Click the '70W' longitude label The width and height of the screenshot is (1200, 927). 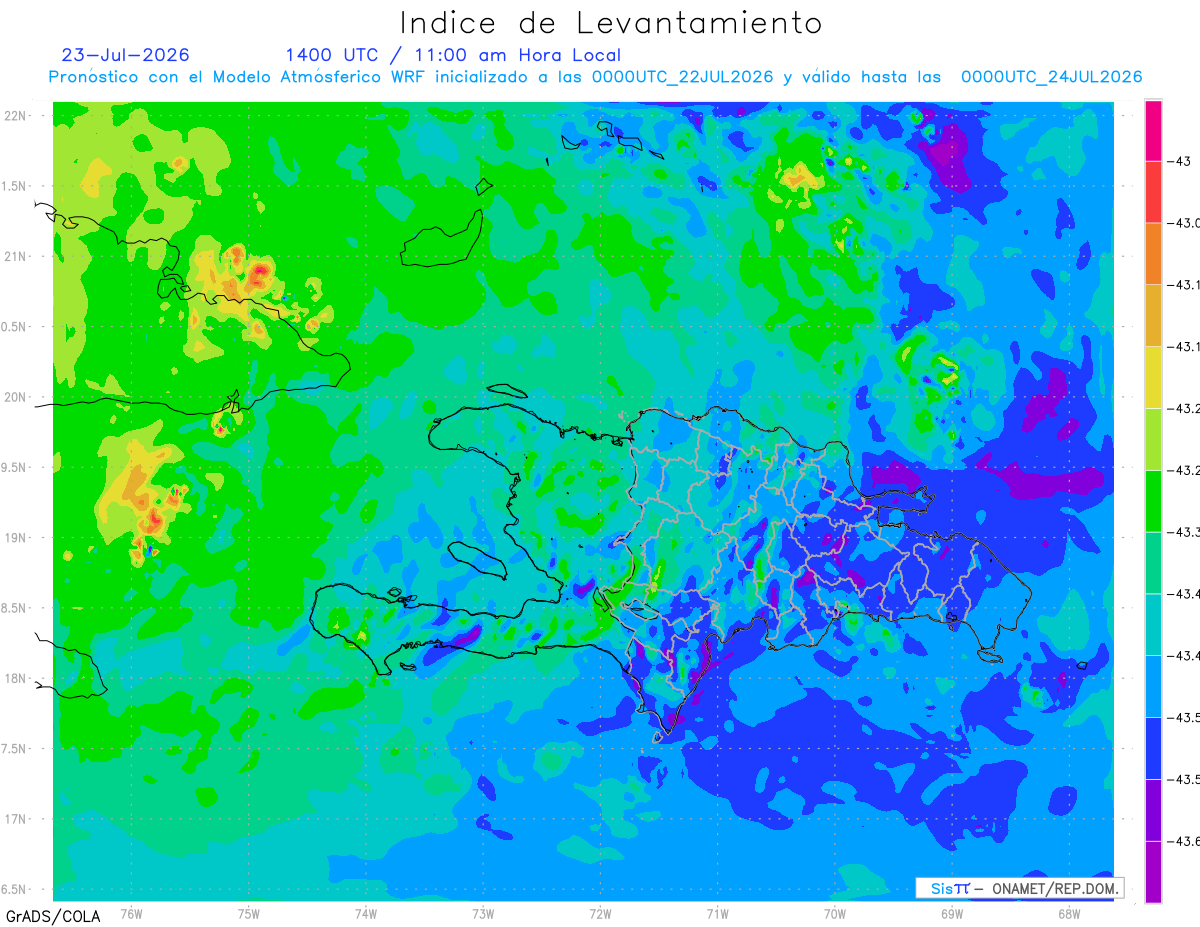[x=835, y=914]
